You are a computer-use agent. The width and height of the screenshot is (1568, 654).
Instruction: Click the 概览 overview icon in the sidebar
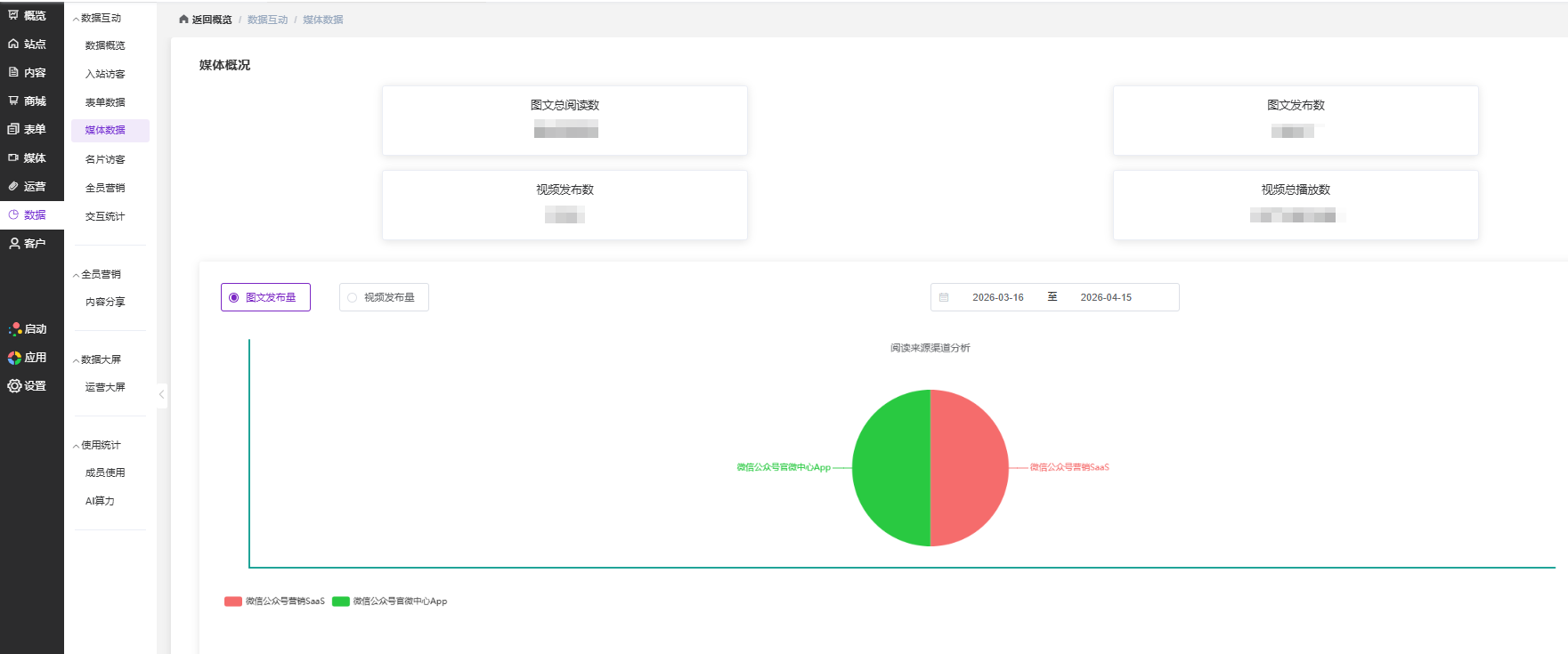click(13, 15)
